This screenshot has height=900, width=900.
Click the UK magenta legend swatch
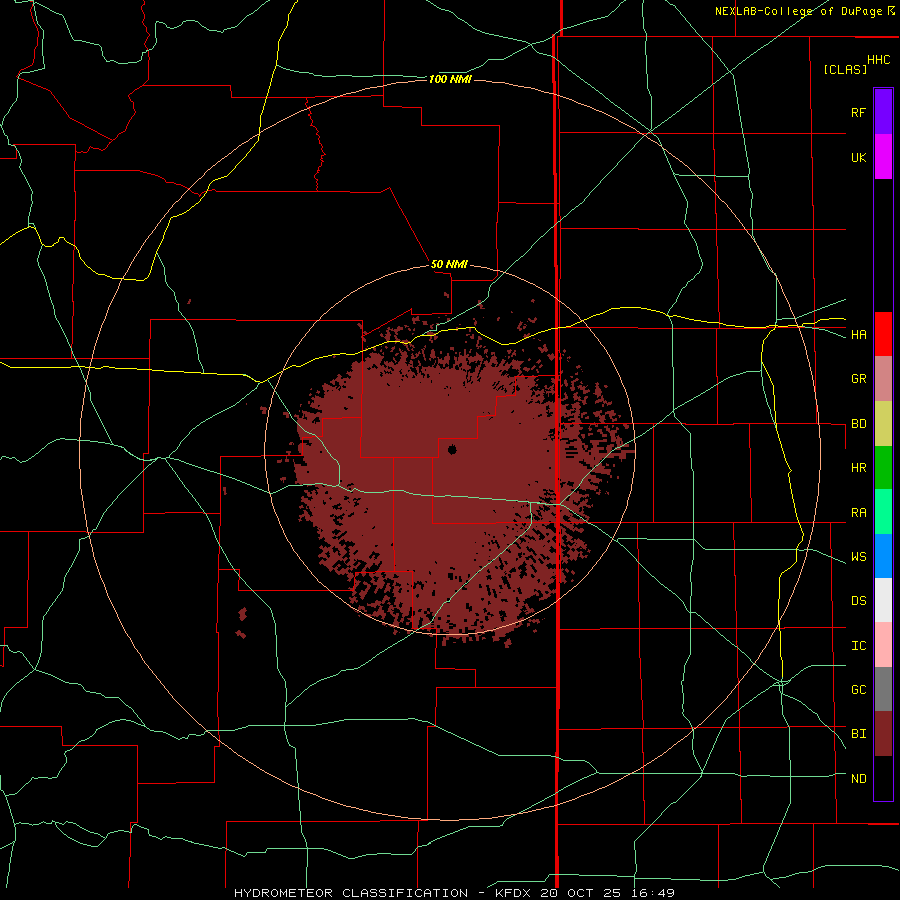coord(883,157)
